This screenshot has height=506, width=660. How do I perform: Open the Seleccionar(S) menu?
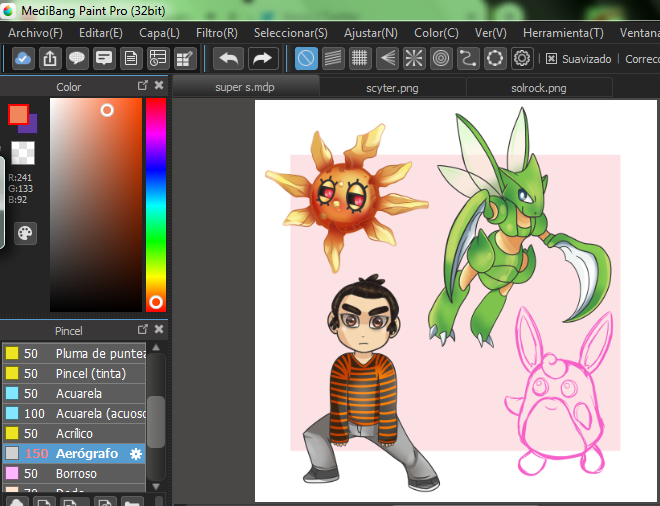click(290, 33)
